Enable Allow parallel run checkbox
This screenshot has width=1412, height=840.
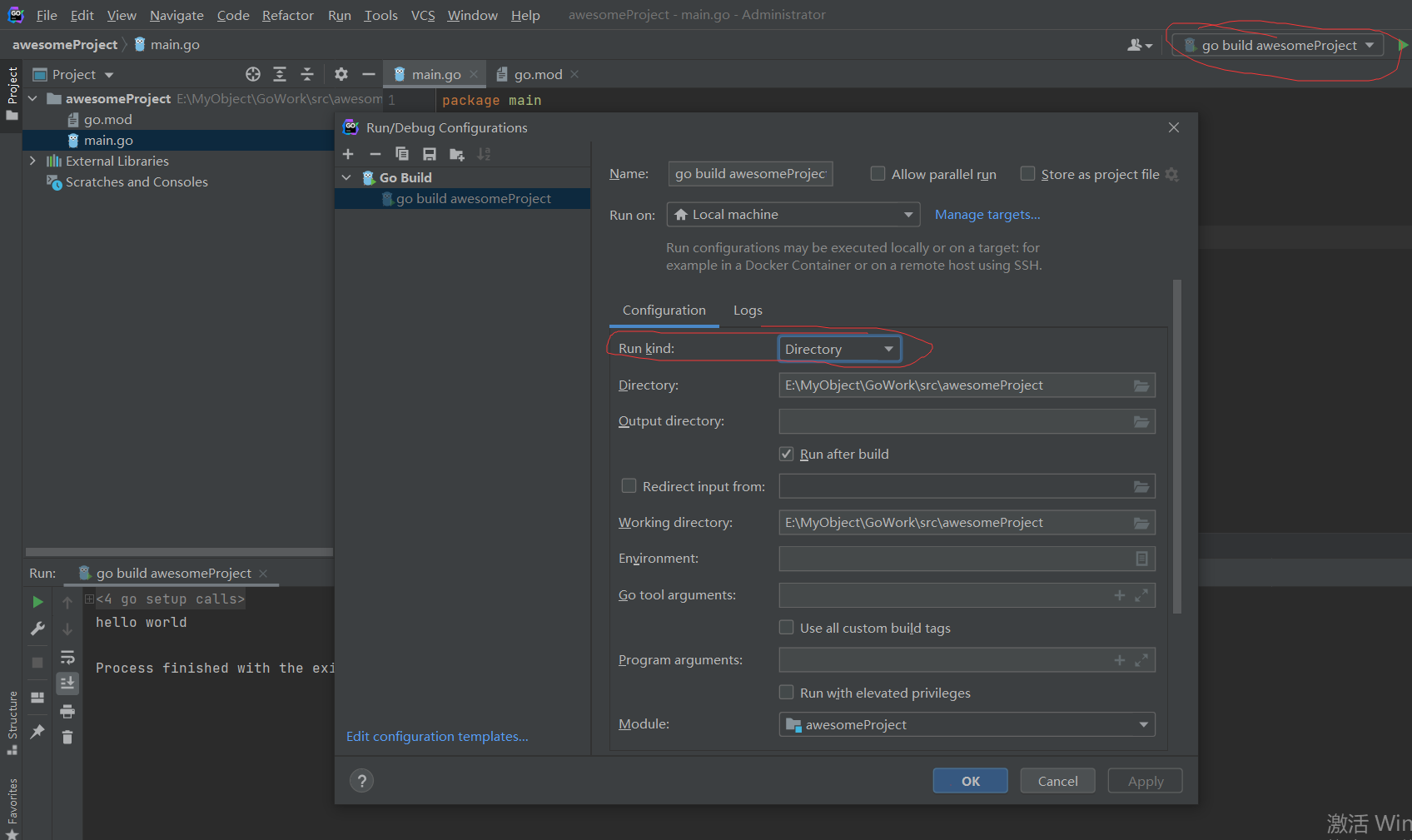878,173
